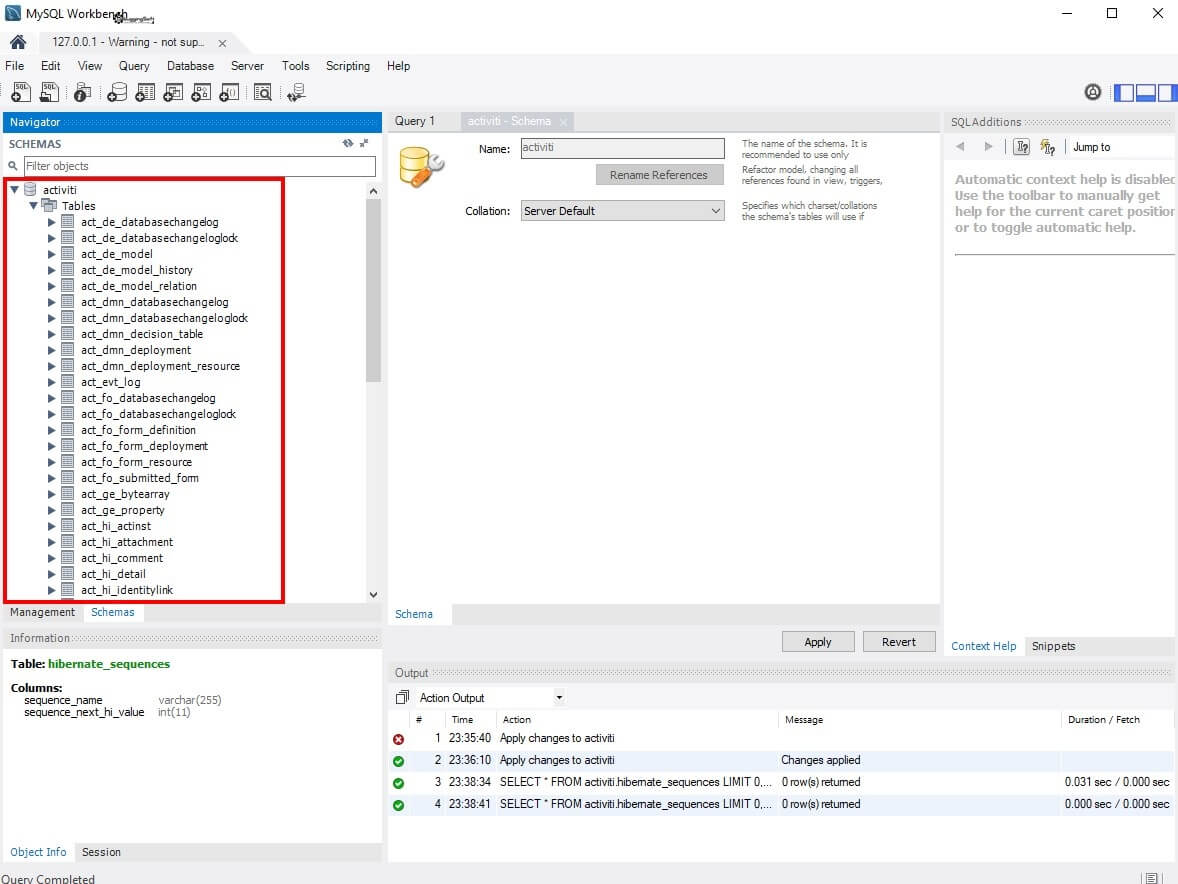Open preferences gear icon at top right

point(1093,92)
